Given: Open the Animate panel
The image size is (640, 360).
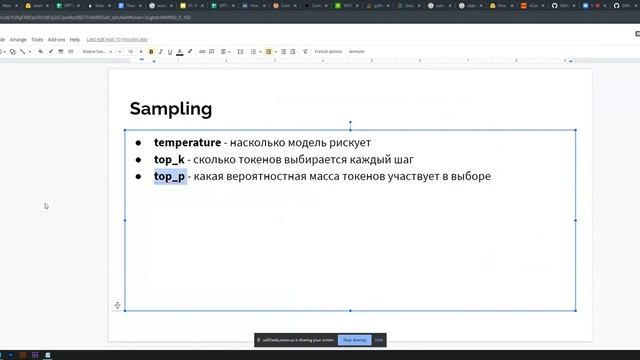Looking at the screenshot, I should (x=356, y=52).
